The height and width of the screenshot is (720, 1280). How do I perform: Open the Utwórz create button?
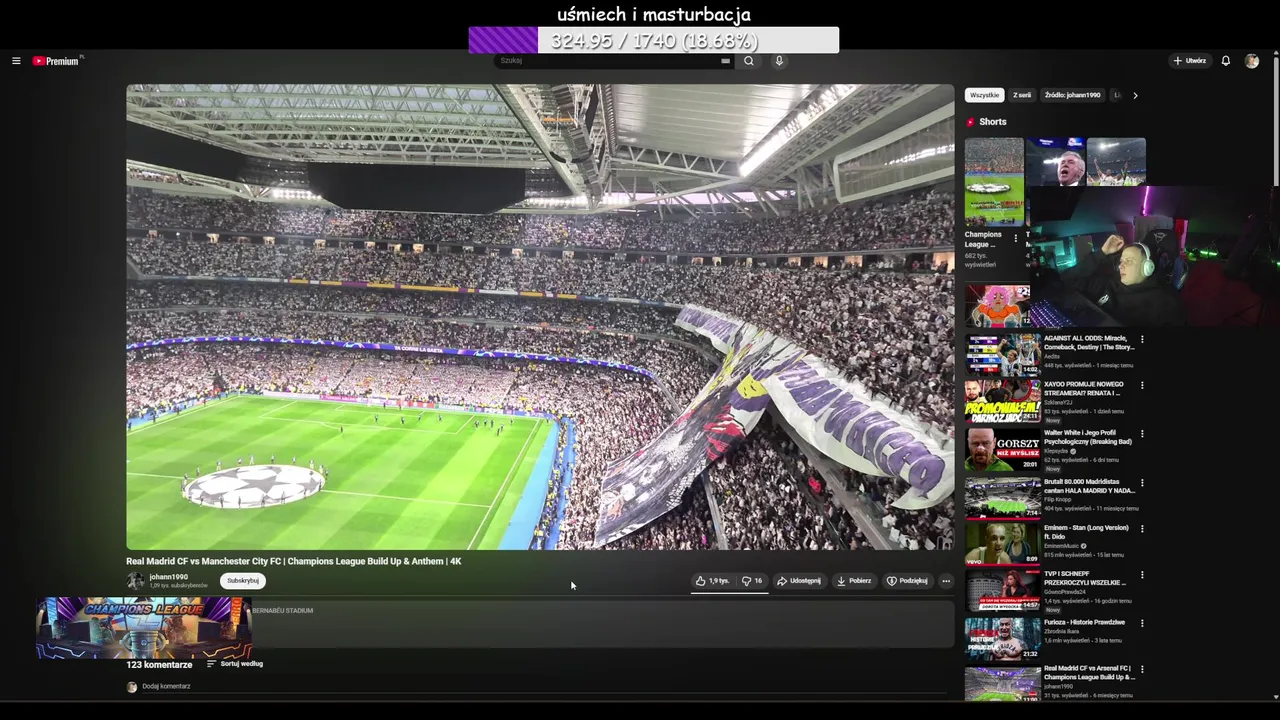pyautogui.click(x=1190, y=61)
